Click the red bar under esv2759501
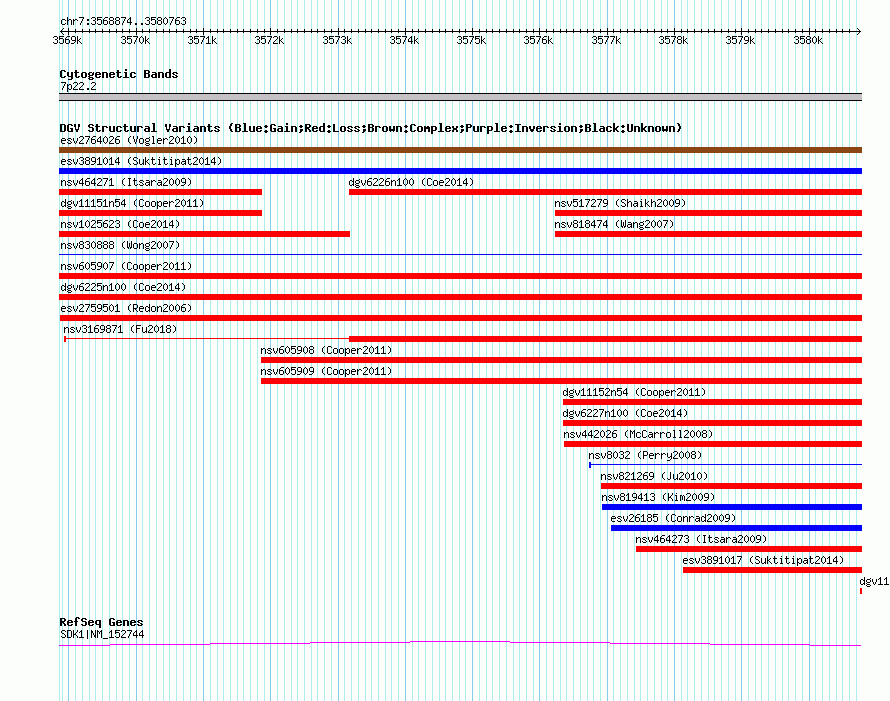The image size is (890, 701). [460, 318]
